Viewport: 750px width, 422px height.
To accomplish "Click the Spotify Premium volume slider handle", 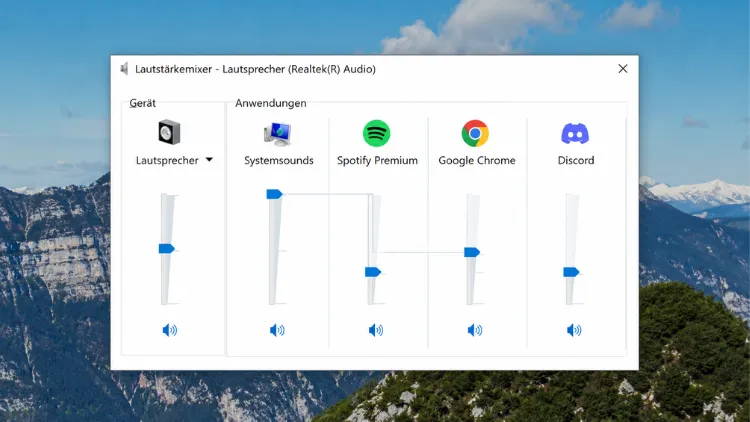I will click(x=373, y=272).
